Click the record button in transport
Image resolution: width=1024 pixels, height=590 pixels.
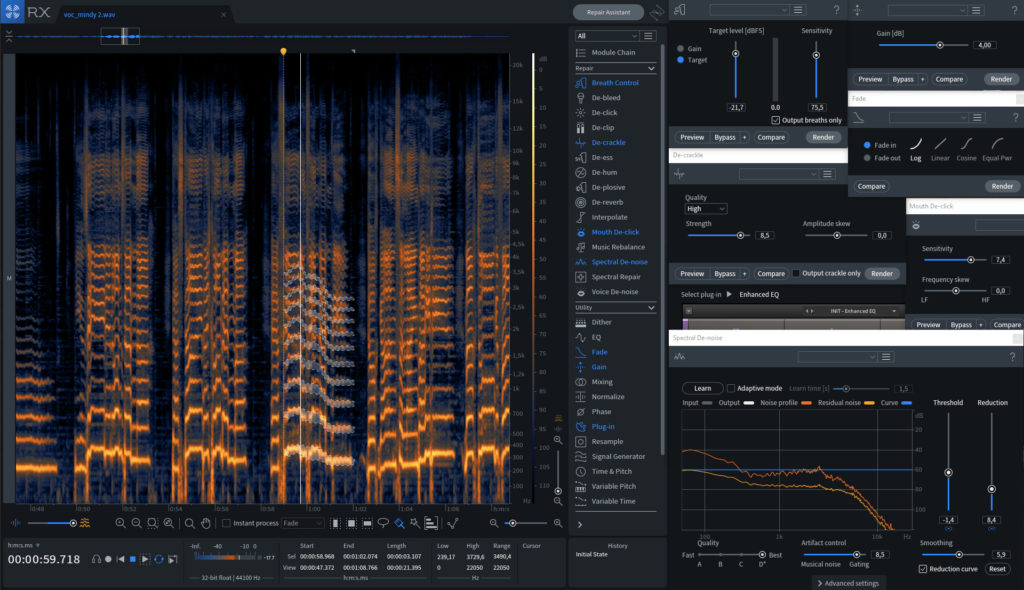point(108,559)
